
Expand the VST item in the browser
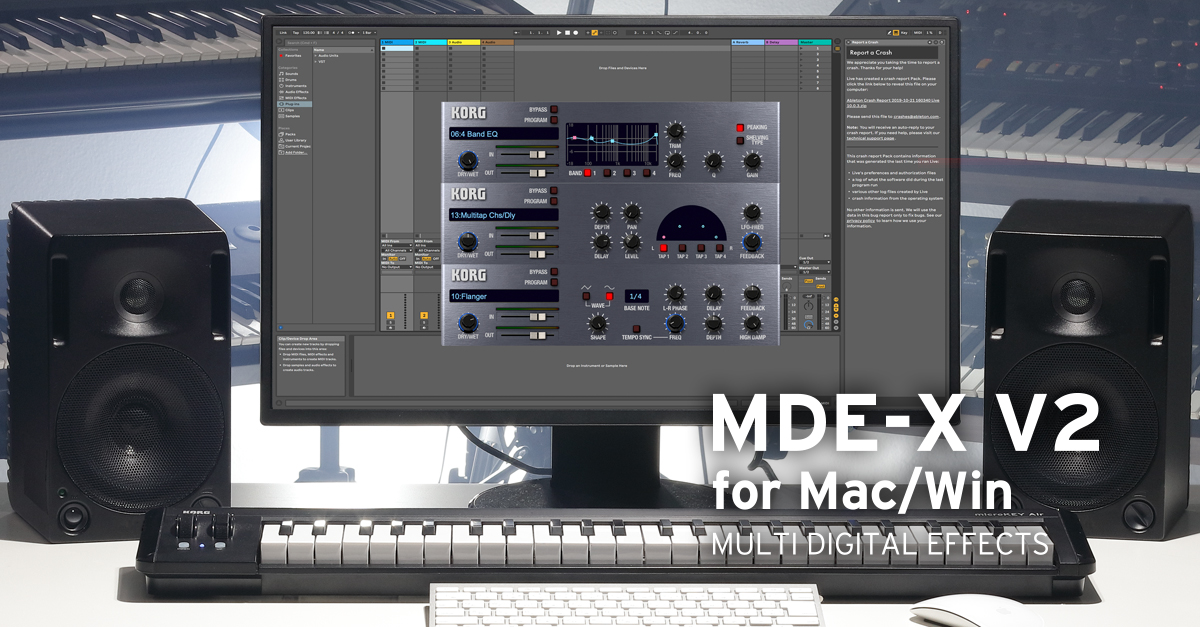323,62
